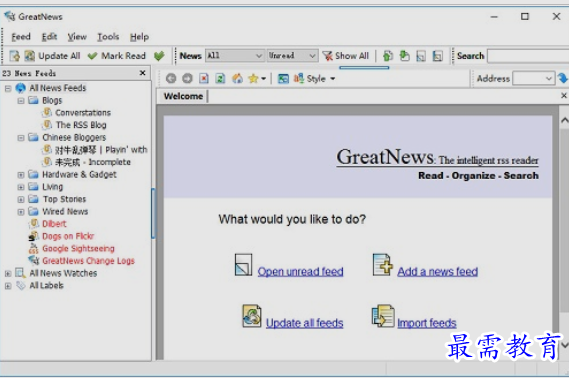Select GreatNews Change Logs feed
The image size is (569, 378).
[x=88, y=261]
